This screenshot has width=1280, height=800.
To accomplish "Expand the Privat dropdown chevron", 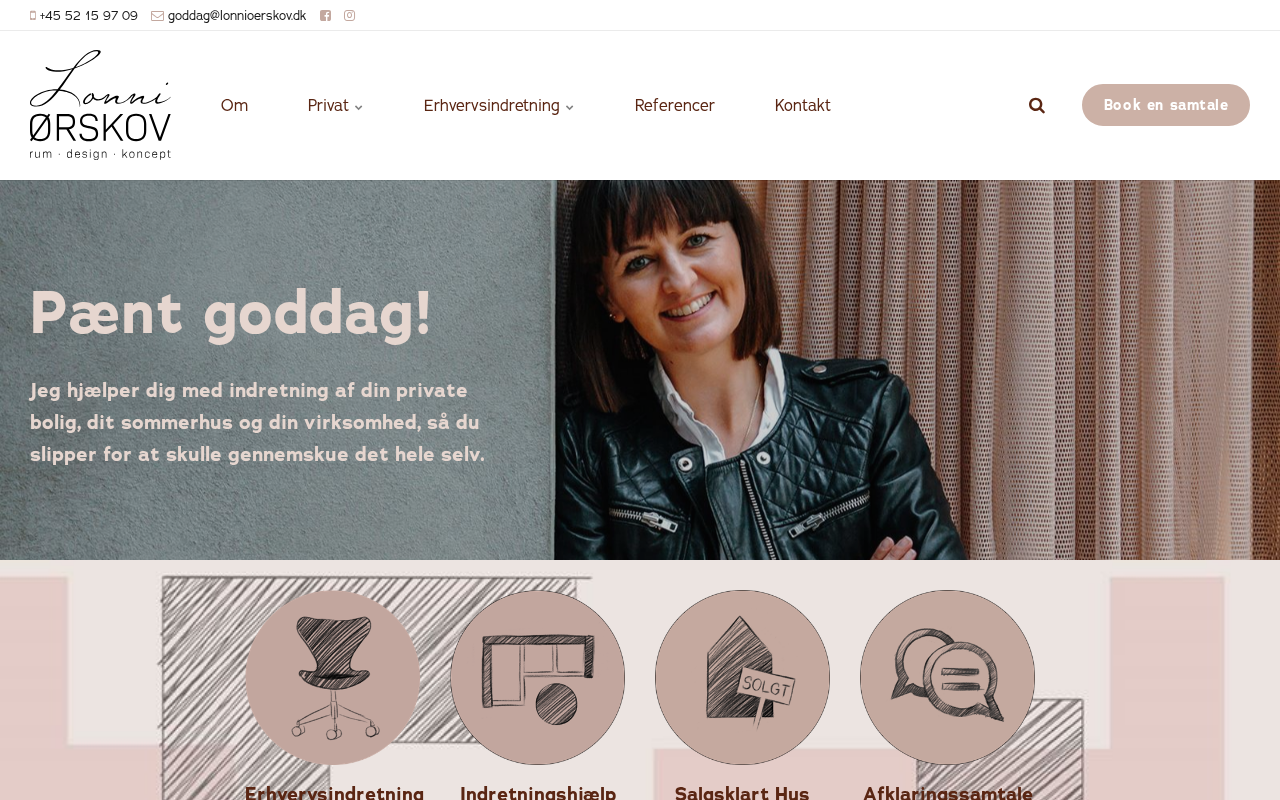I will 359,107.
